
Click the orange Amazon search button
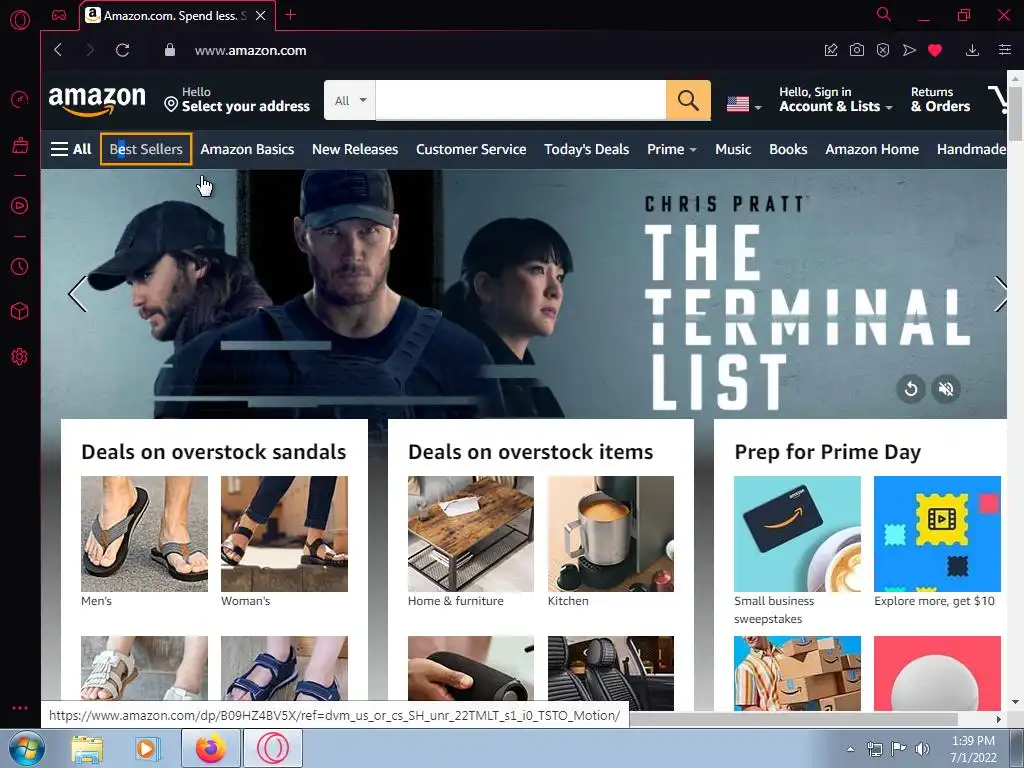688,100
